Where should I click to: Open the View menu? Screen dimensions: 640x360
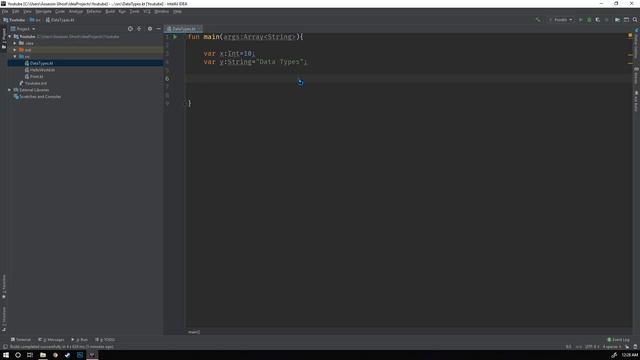pos(27,11)
